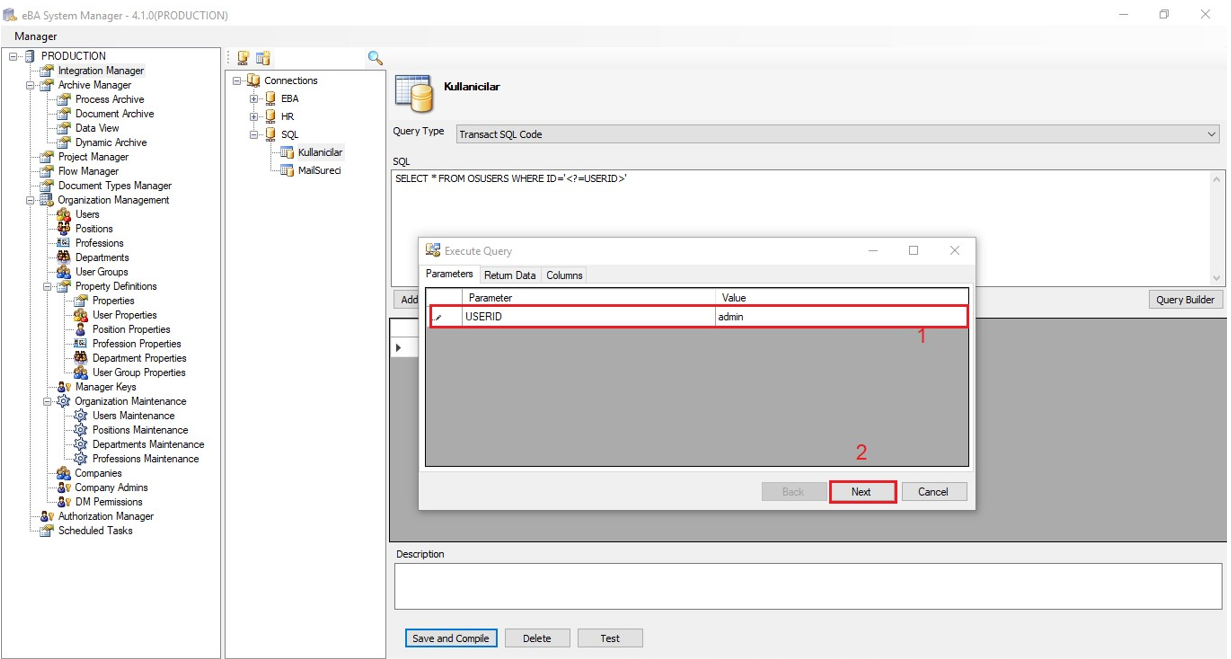Collapse the Organization Maintenance node
Viewport: 1231px width, 659px height.
[x=47, y=402]
